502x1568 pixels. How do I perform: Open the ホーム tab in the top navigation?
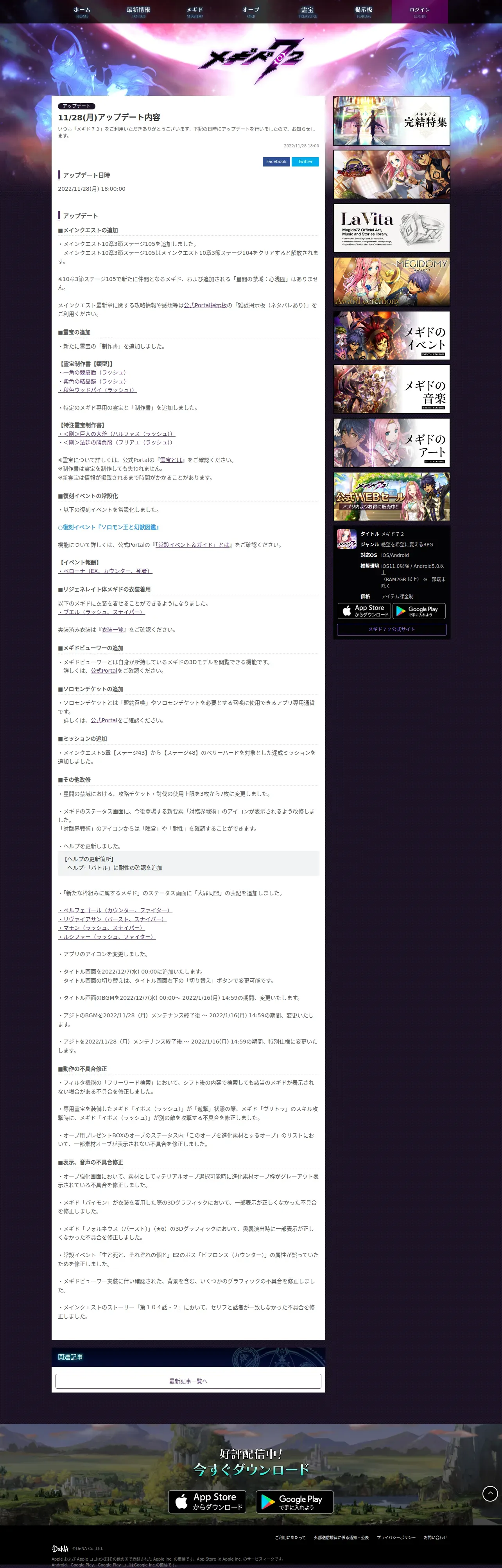point(82,12)
